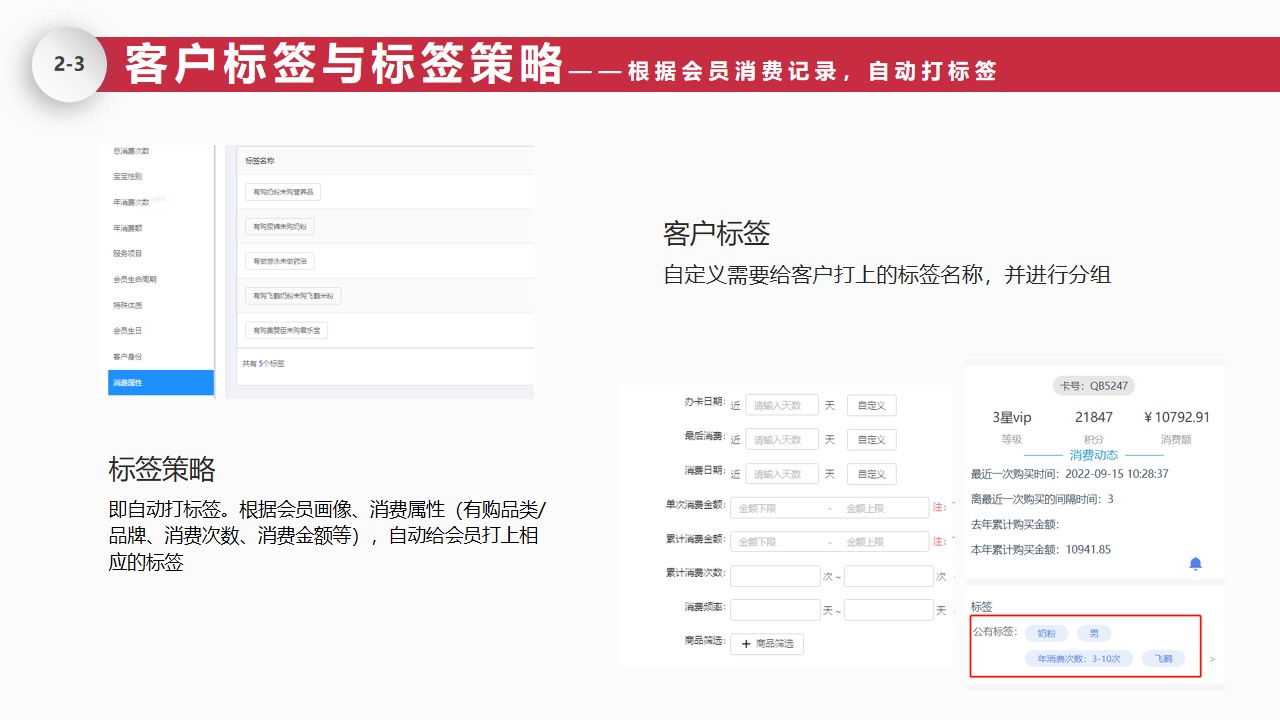The width and height of the screenshot is (1280, 720).
Task: Click the gray arrow right of tags
Action: point(1212,659)
